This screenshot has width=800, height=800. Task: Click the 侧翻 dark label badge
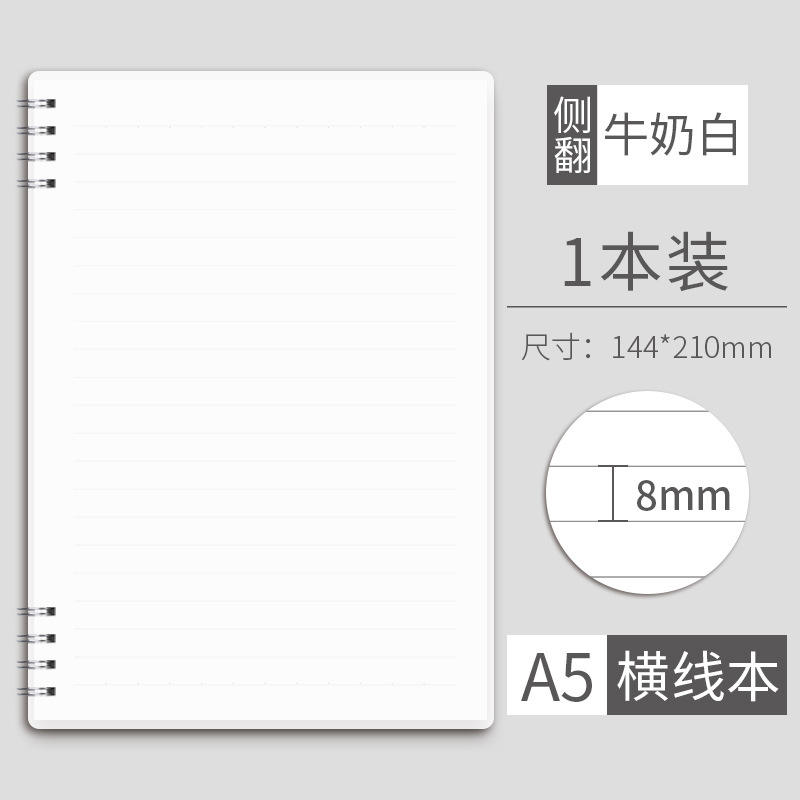click(x=572, y=135)
